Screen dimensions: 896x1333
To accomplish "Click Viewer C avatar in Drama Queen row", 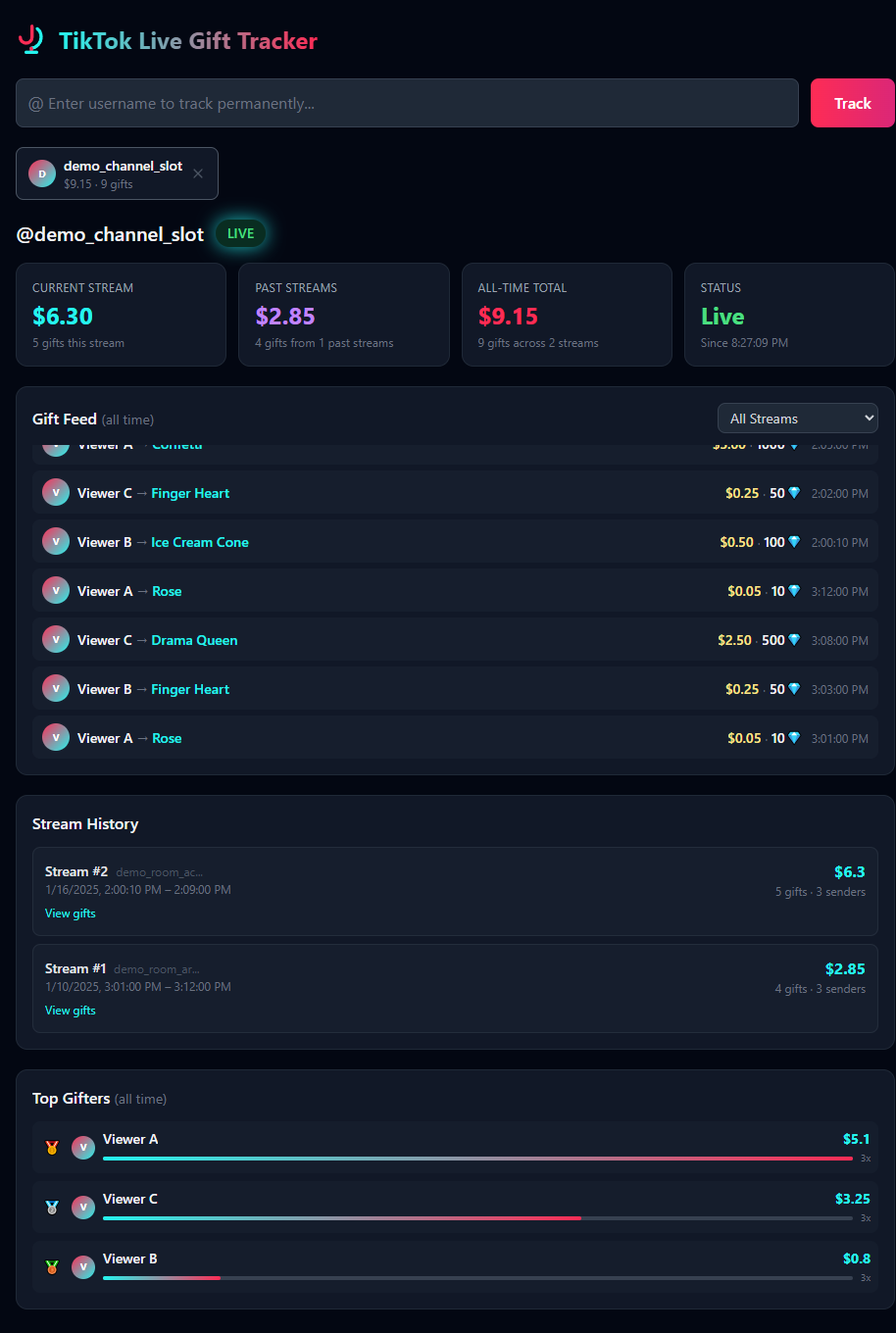I will (56, 639).
